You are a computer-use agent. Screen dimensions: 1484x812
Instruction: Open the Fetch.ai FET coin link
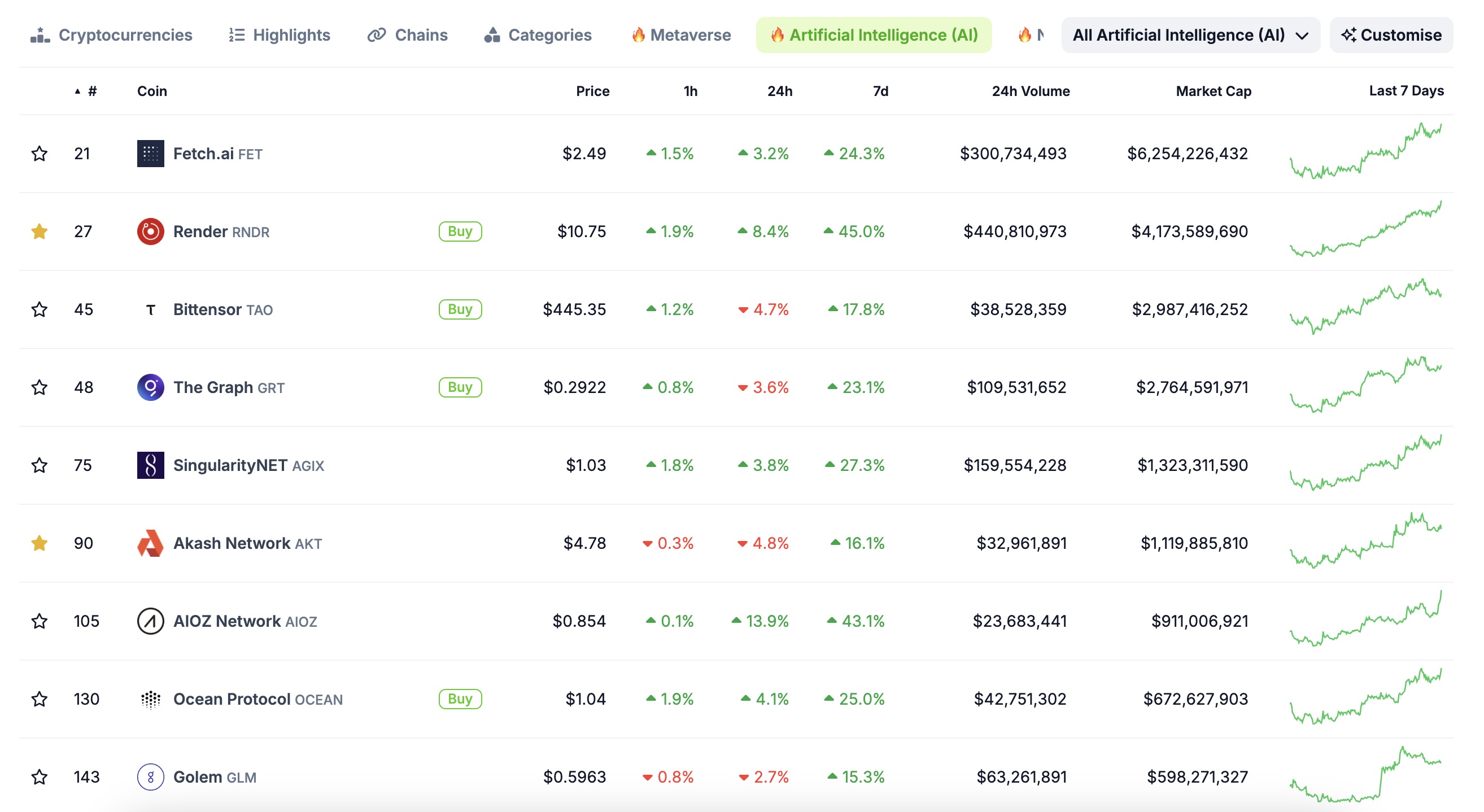[218, 154]
